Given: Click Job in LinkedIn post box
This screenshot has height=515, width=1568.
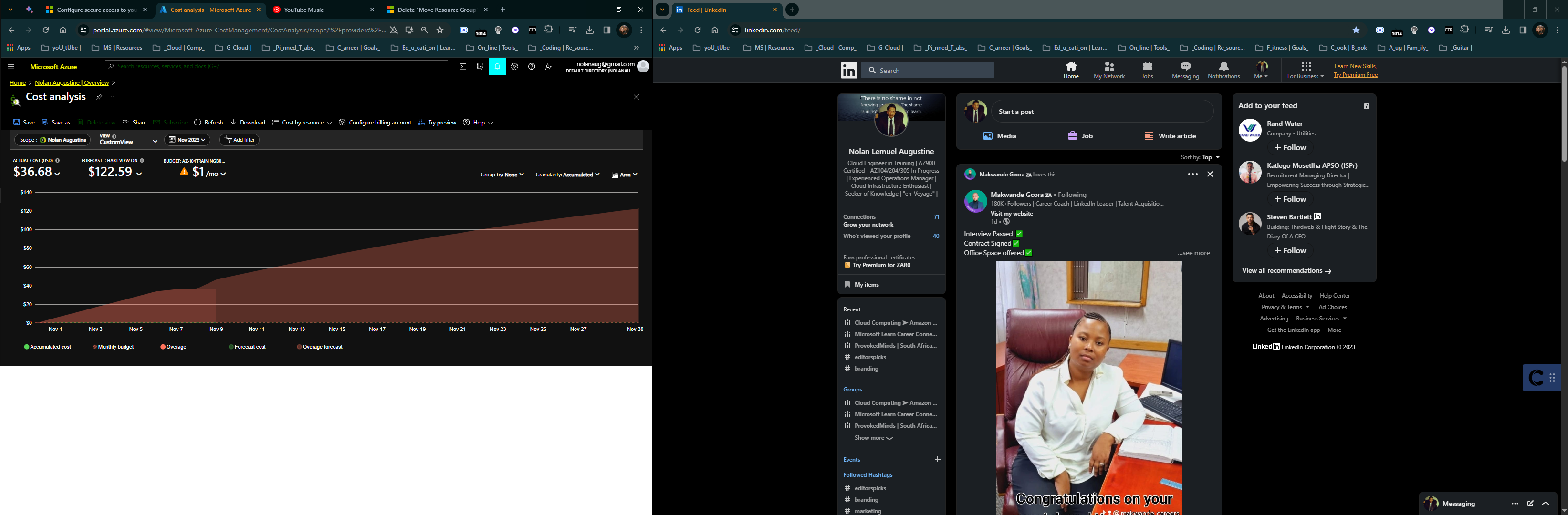Looking at the screenshot, I should click(x=1080, y=135).
